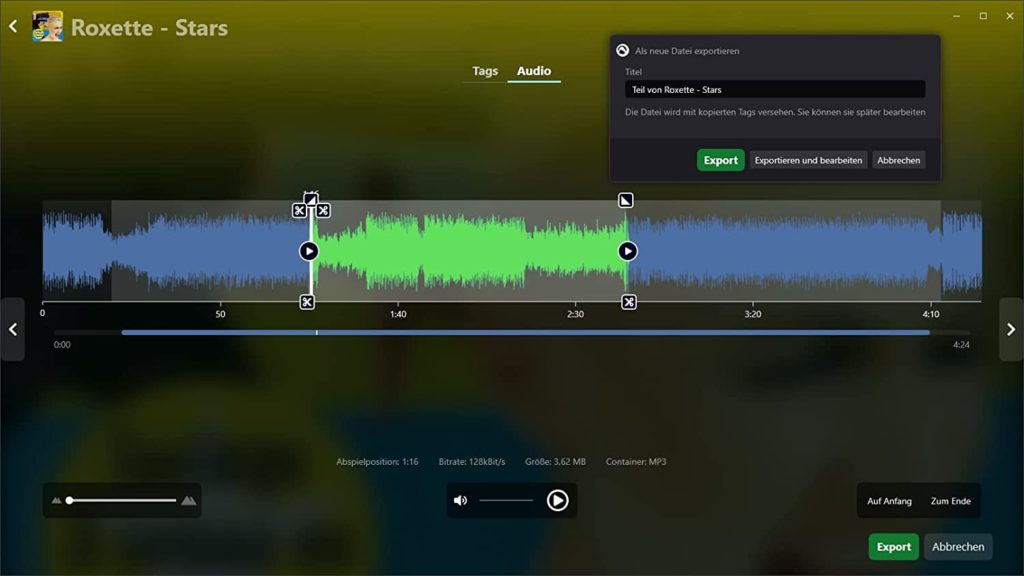Click the '4:24' total duration label
The width and height of the screenshot is (1024, 576).
[x=961, y=345]
